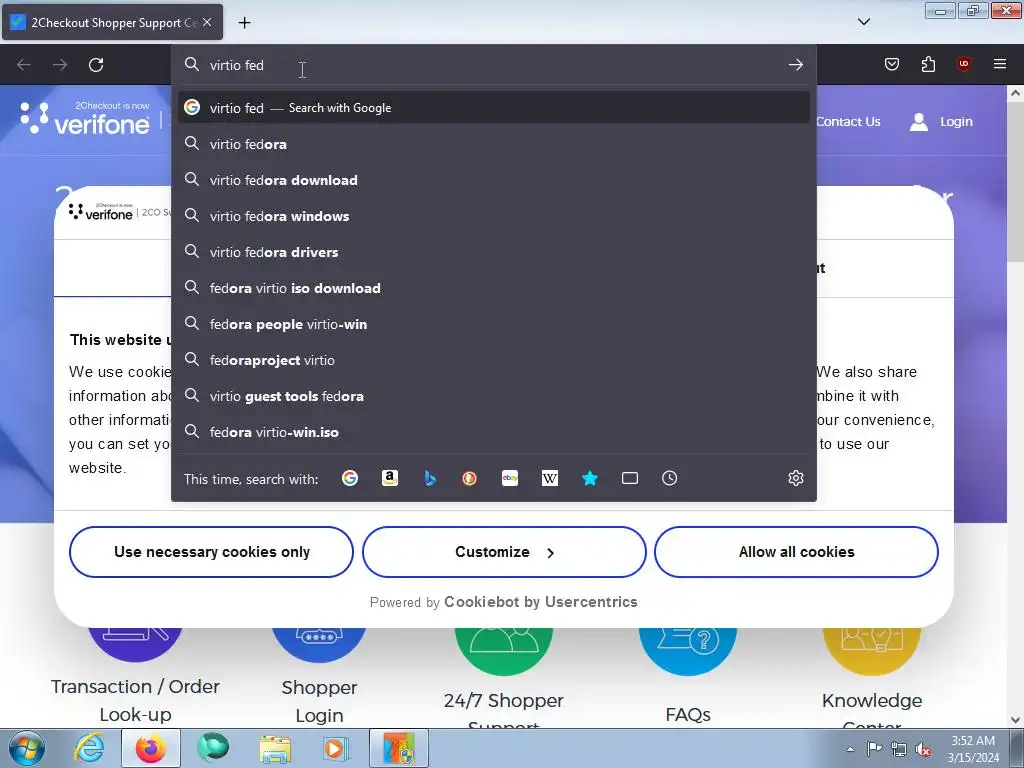Open the FAQs link
This screenshot has height=768, width=1024.
click(x=688, y=714)
